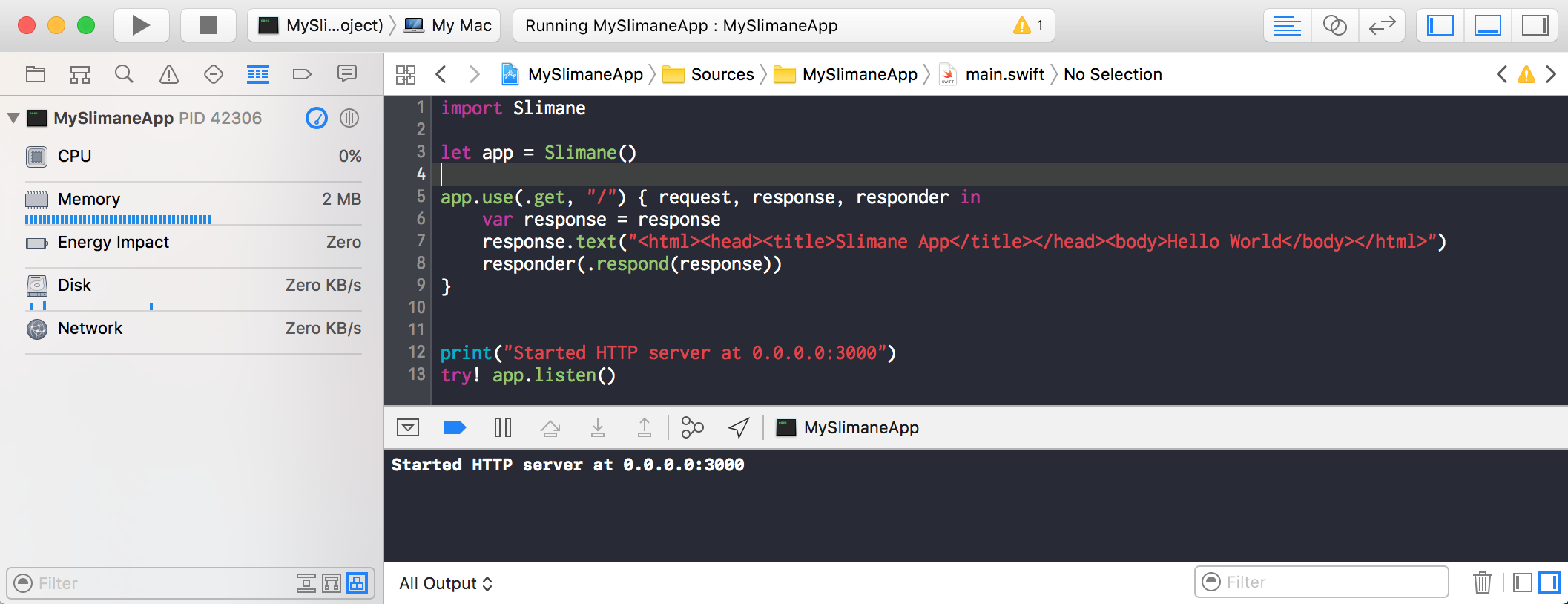
Task: Open the MySli...oject scheme selector
Action: pos(320,25)
